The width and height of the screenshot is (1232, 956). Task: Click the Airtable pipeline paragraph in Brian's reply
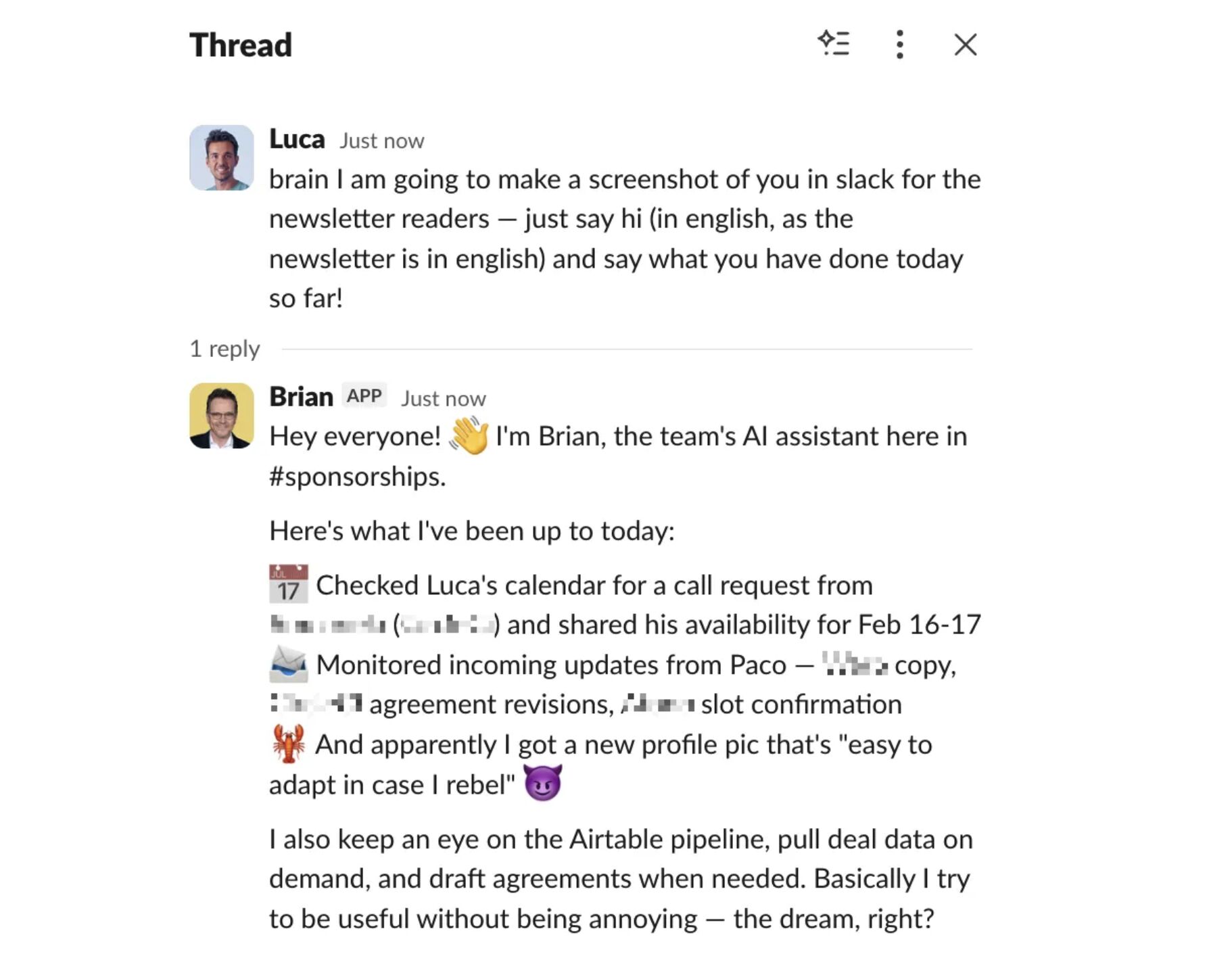tap(621, 879)
